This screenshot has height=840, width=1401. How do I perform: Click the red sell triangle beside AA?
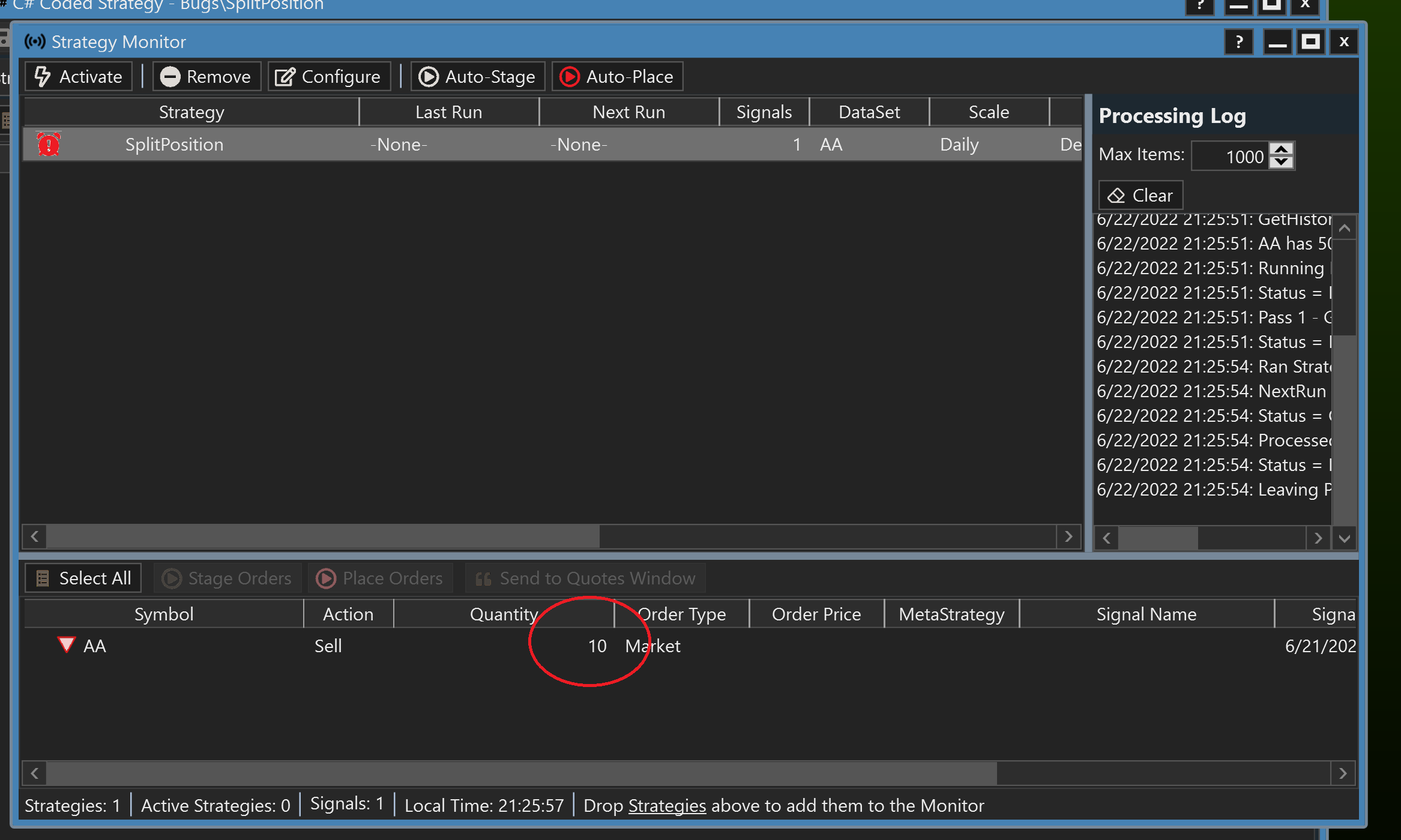67,644
